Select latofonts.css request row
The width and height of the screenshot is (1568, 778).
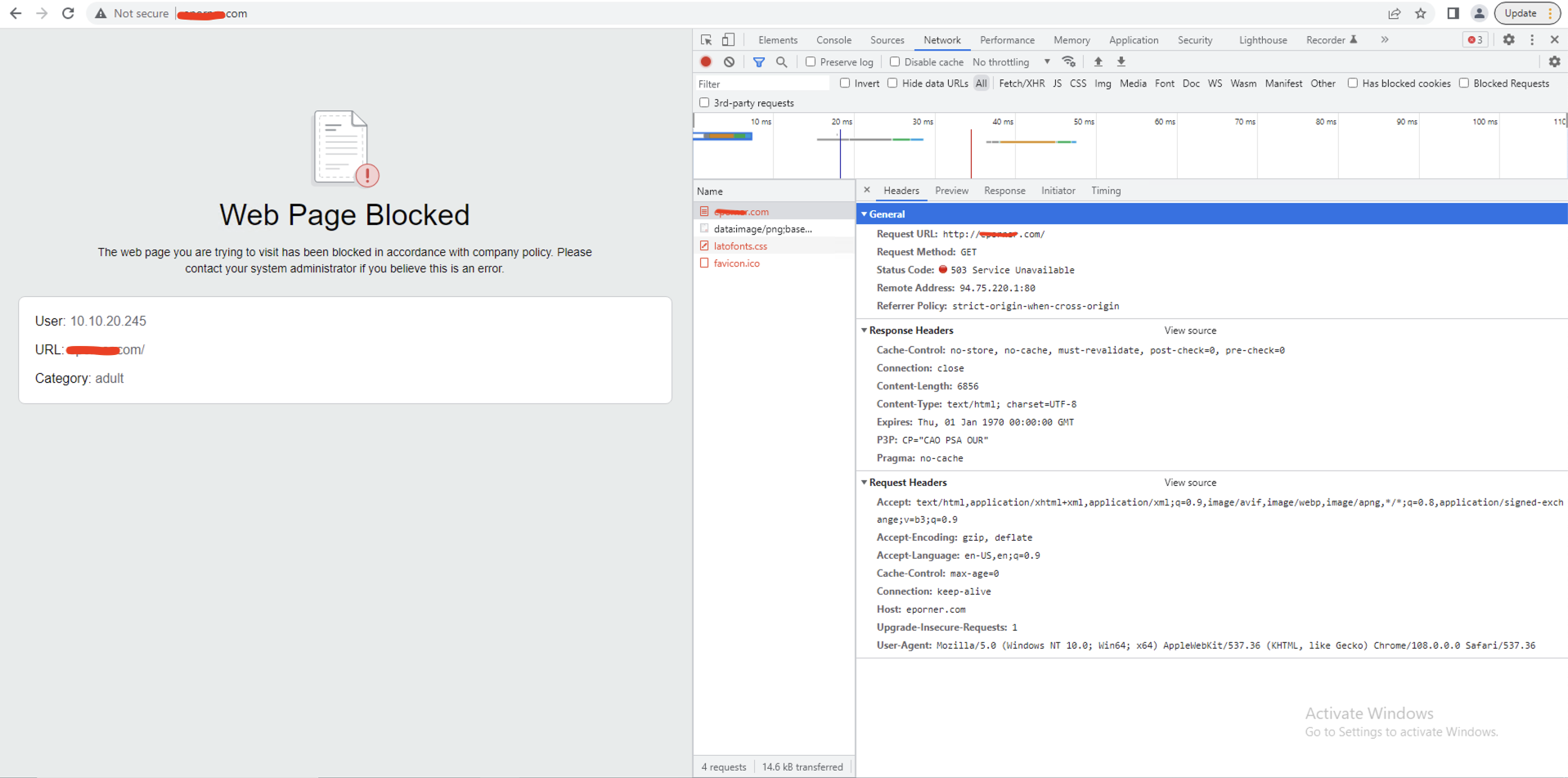[774, 245]
